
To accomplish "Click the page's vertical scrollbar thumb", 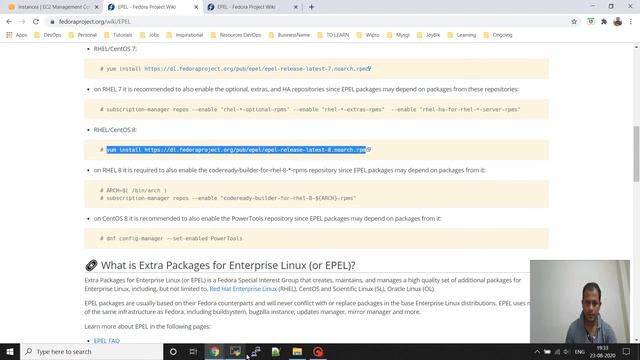I will tap(636, 154).
